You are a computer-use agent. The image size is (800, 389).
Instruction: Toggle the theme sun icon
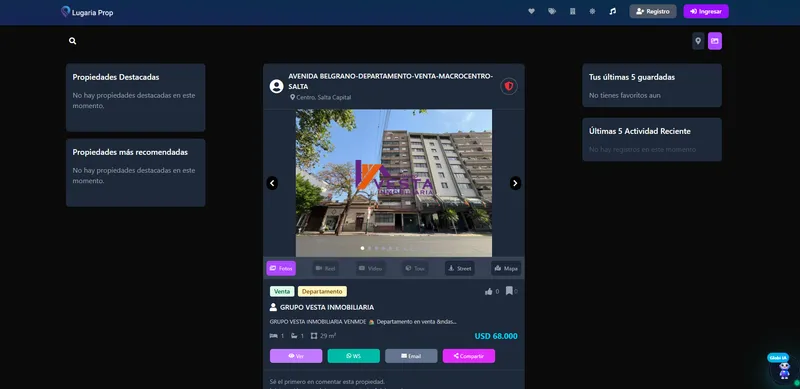(x=592, y=11)
